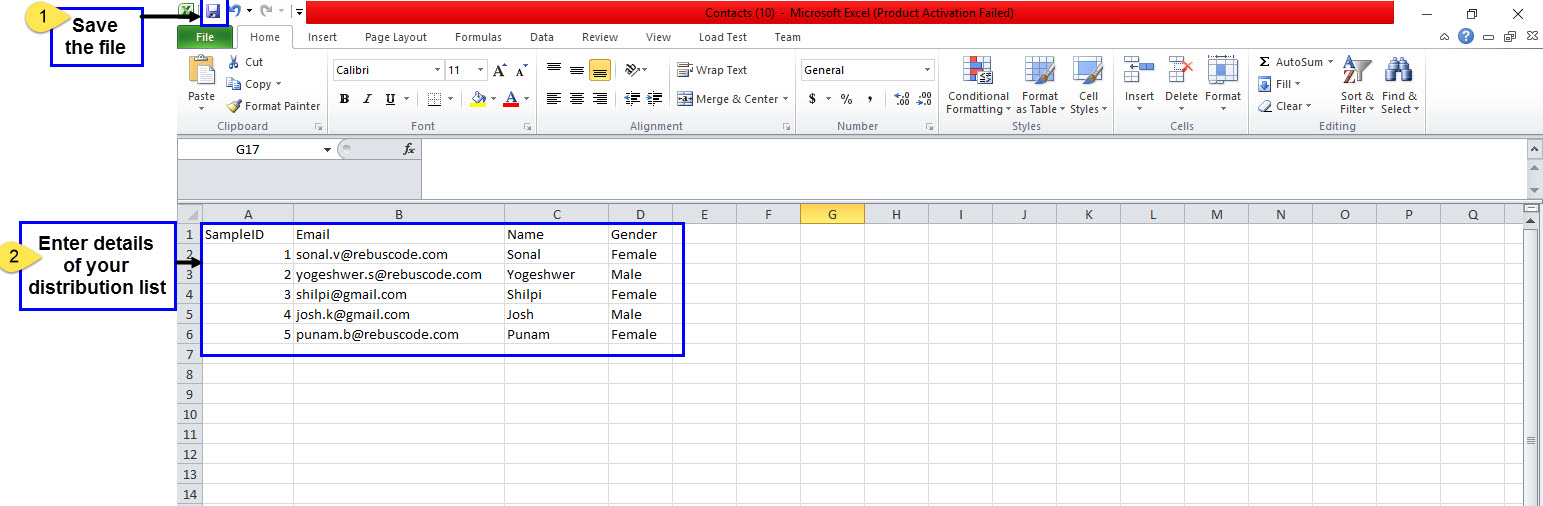The width and height of the screenshot is (1543, 506).
Task: Open the font size 11 dropdown
Action: point(481,70)
